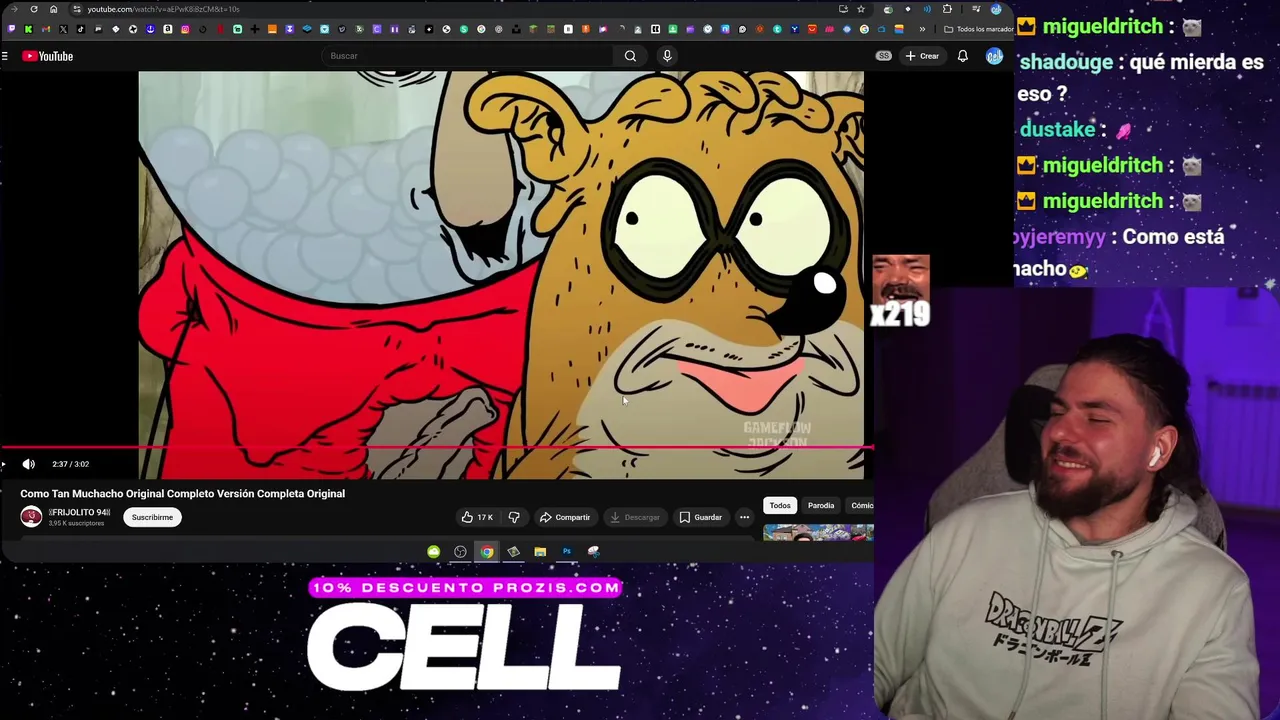Open the YouTube guide hamburger menu
1280x720 pixels.
(5, 56)
